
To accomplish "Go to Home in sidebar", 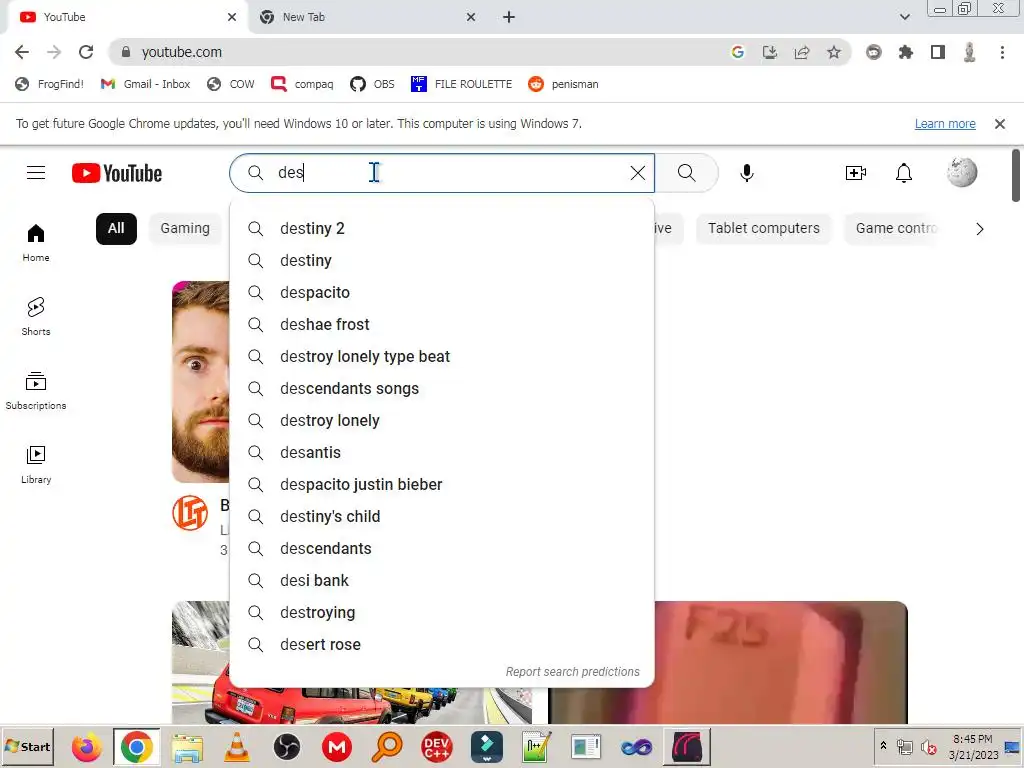I will point(36,242).
